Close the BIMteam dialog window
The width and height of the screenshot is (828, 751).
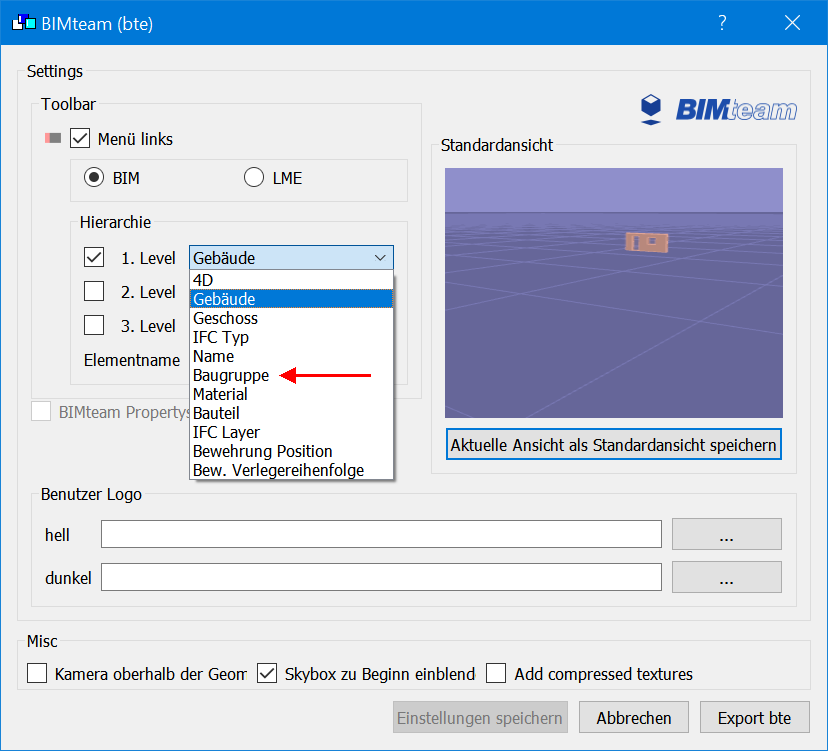[792, 23]
